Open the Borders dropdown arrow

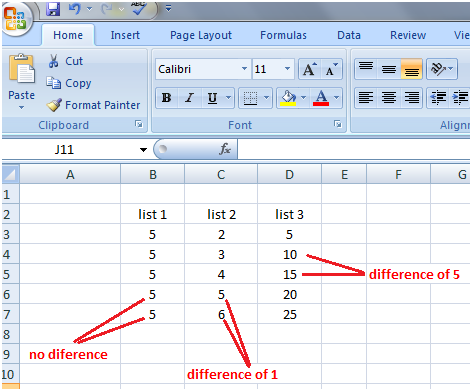[x=266, y=98]
